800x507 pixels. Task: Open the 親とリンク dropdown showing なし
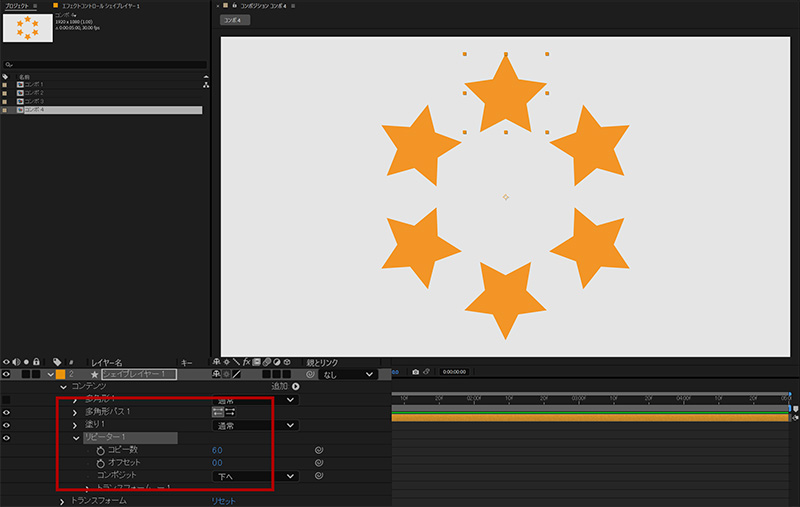coord(348,374)
